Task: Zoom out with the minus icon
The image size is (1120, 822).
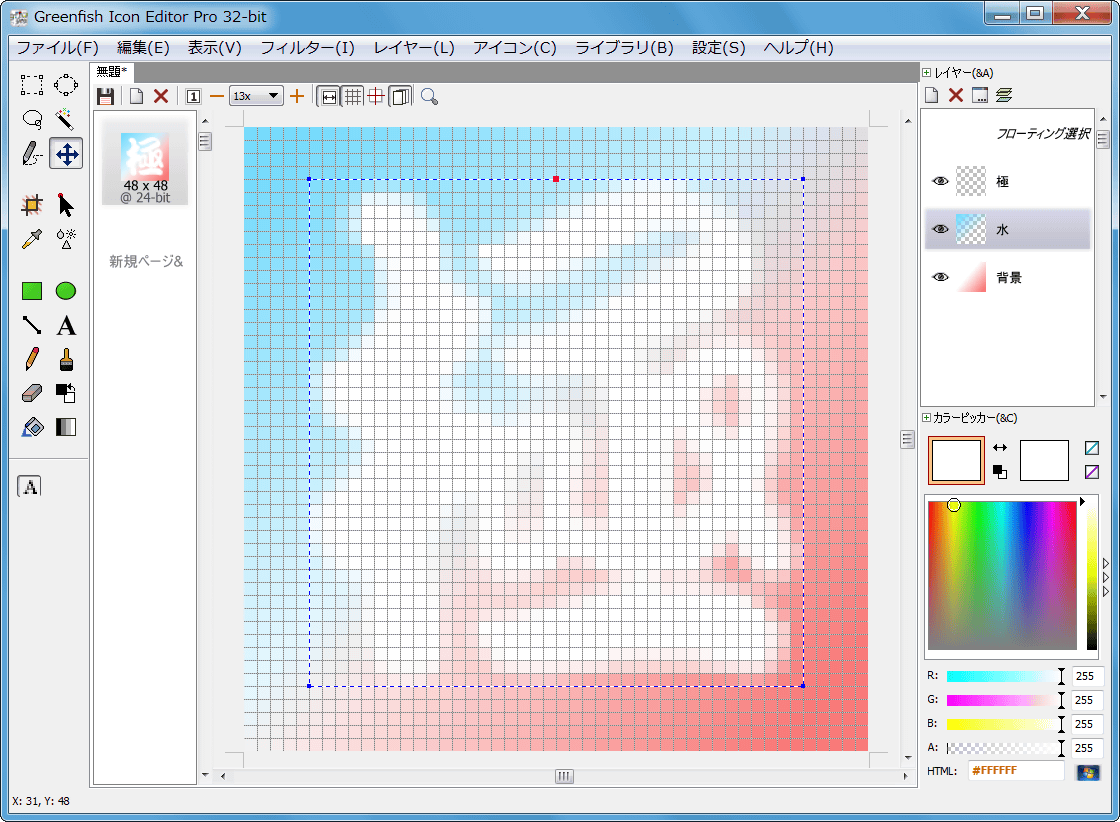Action: 217,96
